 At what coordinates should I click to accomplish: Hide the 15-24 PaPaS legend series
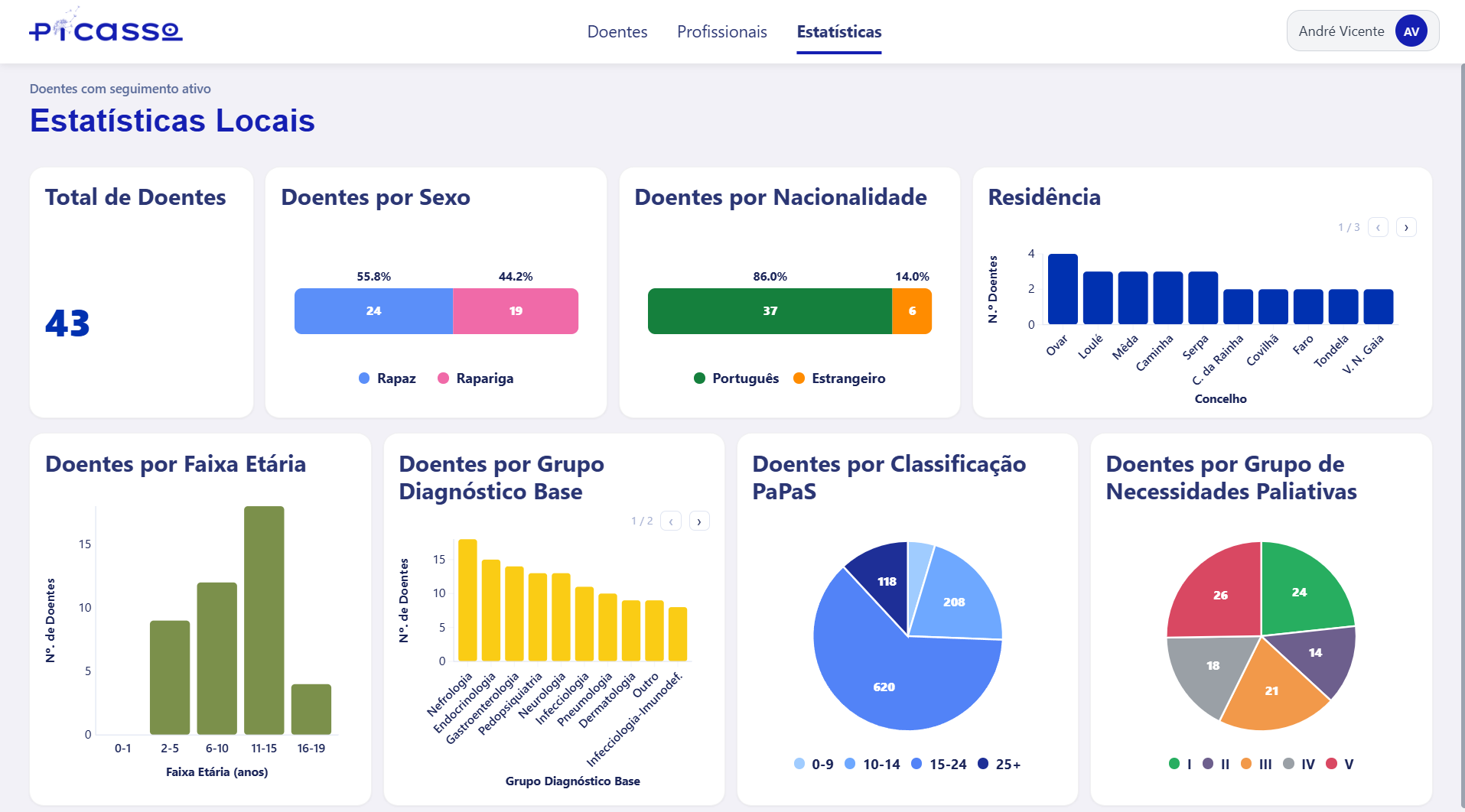tap(939, 764)
